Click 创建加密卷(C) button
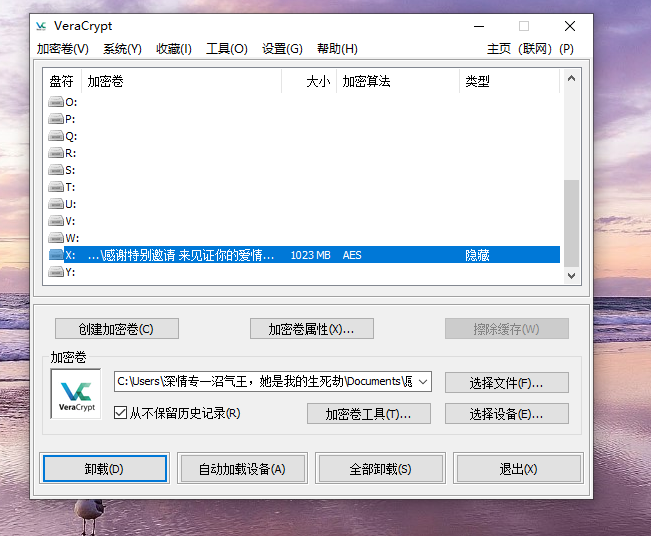Image resolution: width=651 pixels, height=536 pixels. coord(117,329)
